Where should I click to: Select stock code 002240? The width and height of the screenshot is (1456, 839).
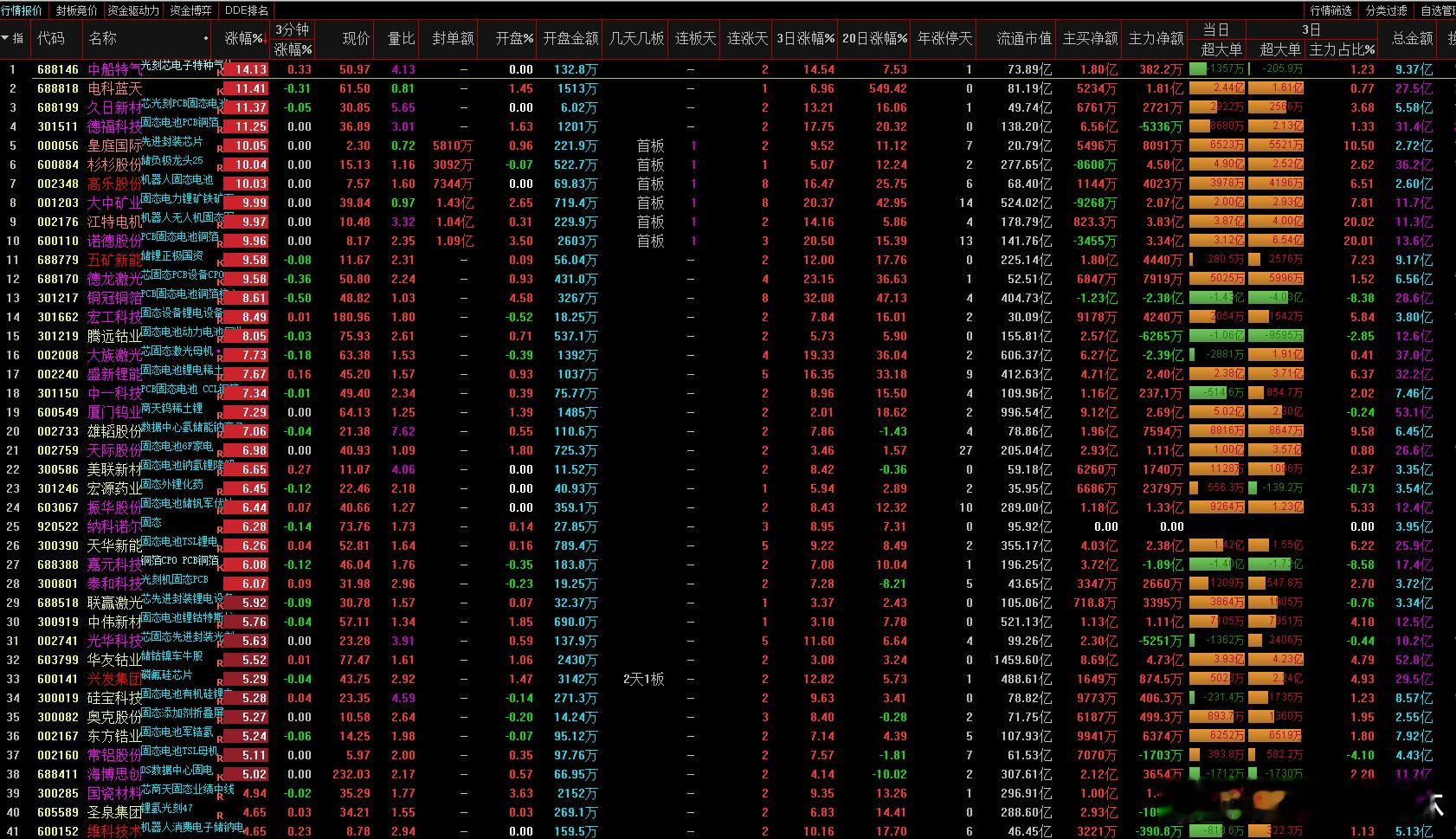point(58,374)
